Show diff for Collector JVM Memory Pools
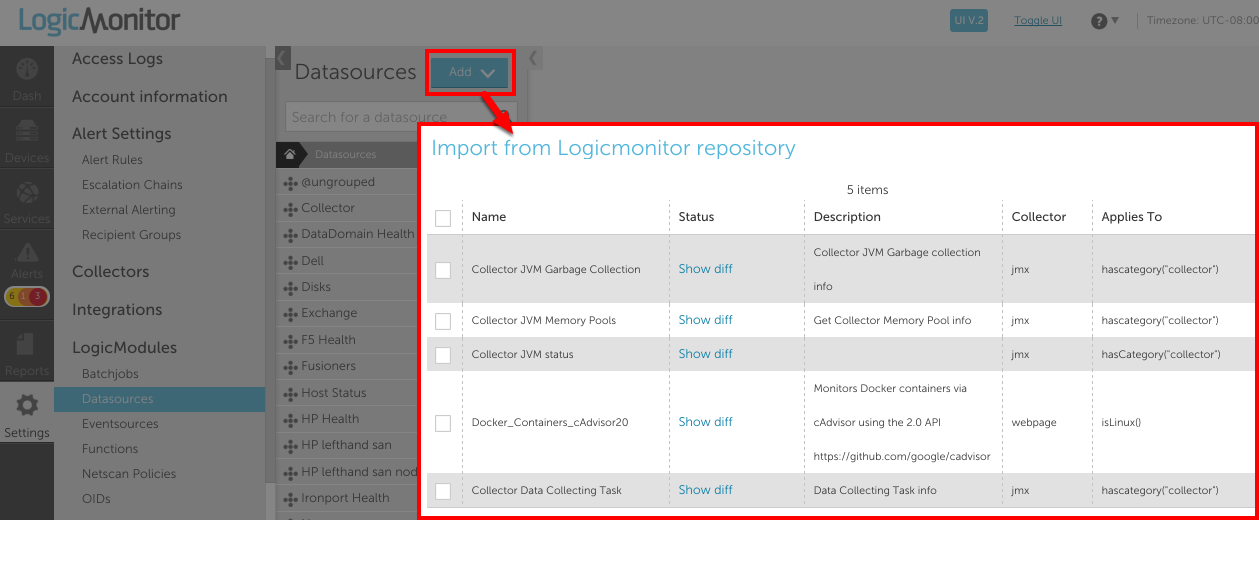The image size is (1259, 565). (x=705, y=320)
